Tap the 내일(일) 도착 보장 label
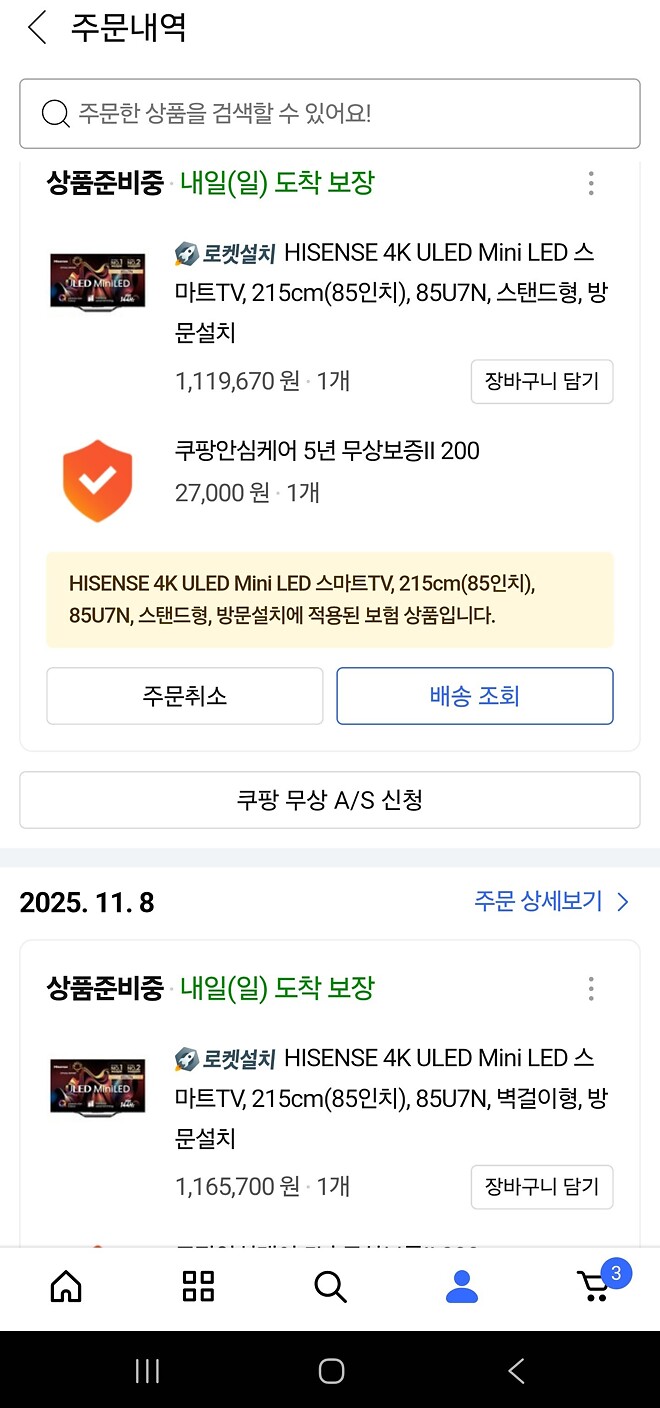 (x=276, y=183)
